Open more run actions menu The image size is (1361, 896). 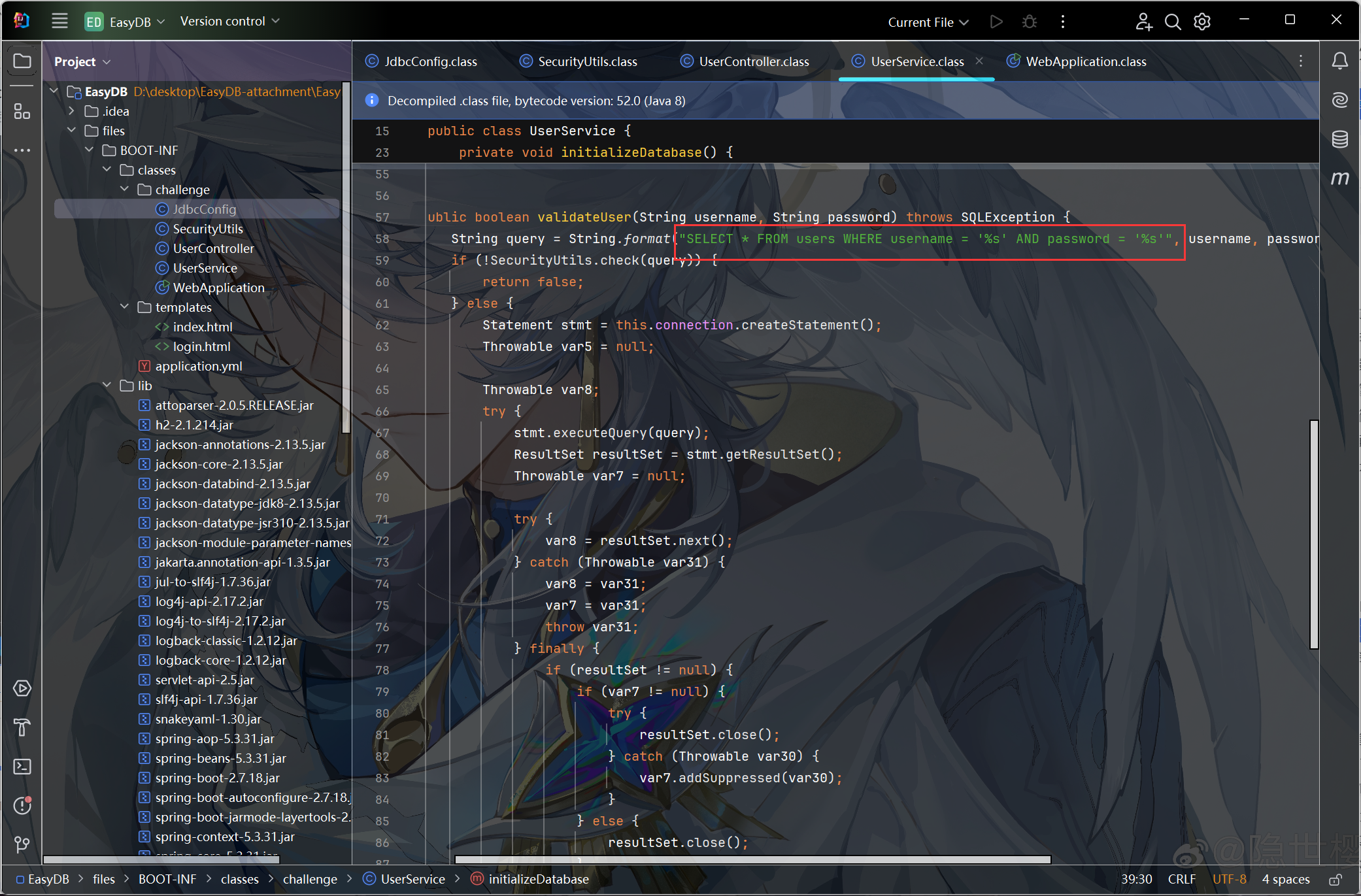coord(1063,22)
